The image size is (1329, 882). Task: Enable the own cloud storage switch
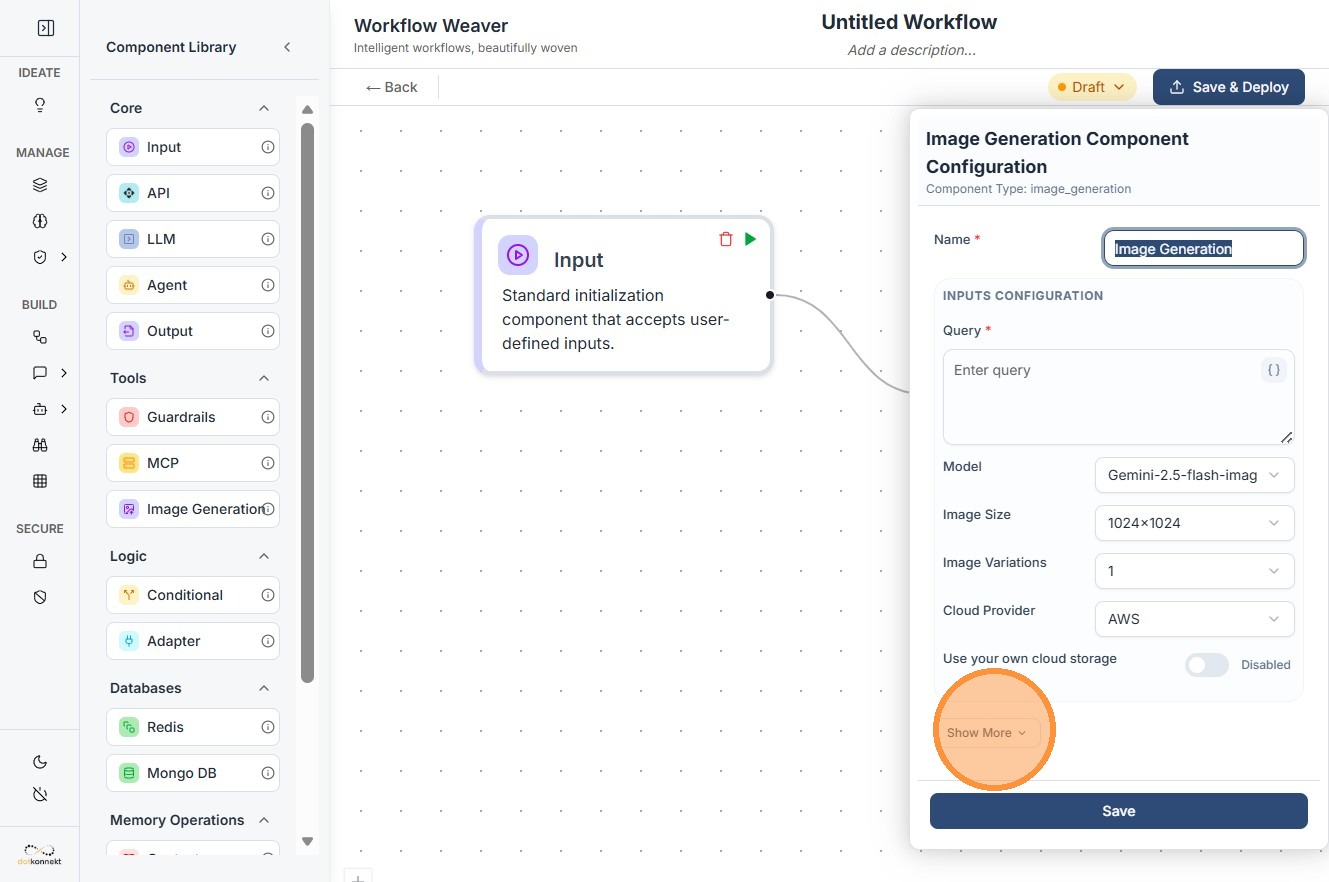[x=1206, y=665]
